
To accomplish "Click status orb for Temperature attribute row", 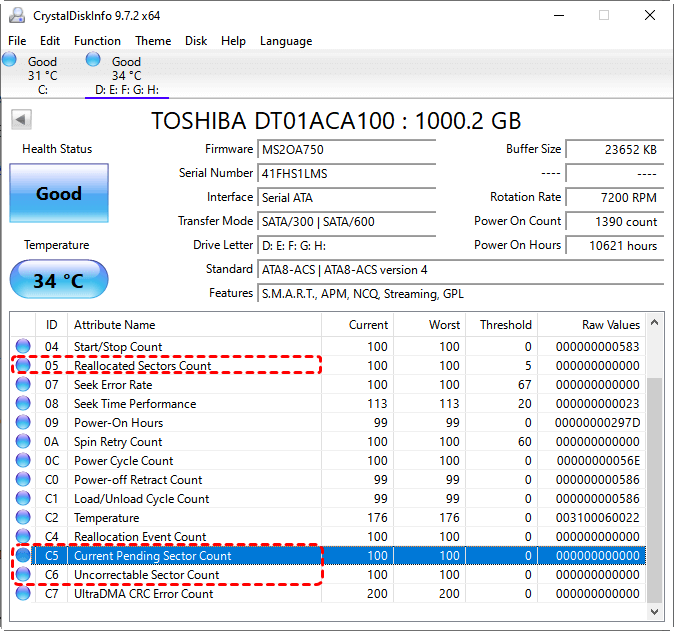I will tap(24, 518).
